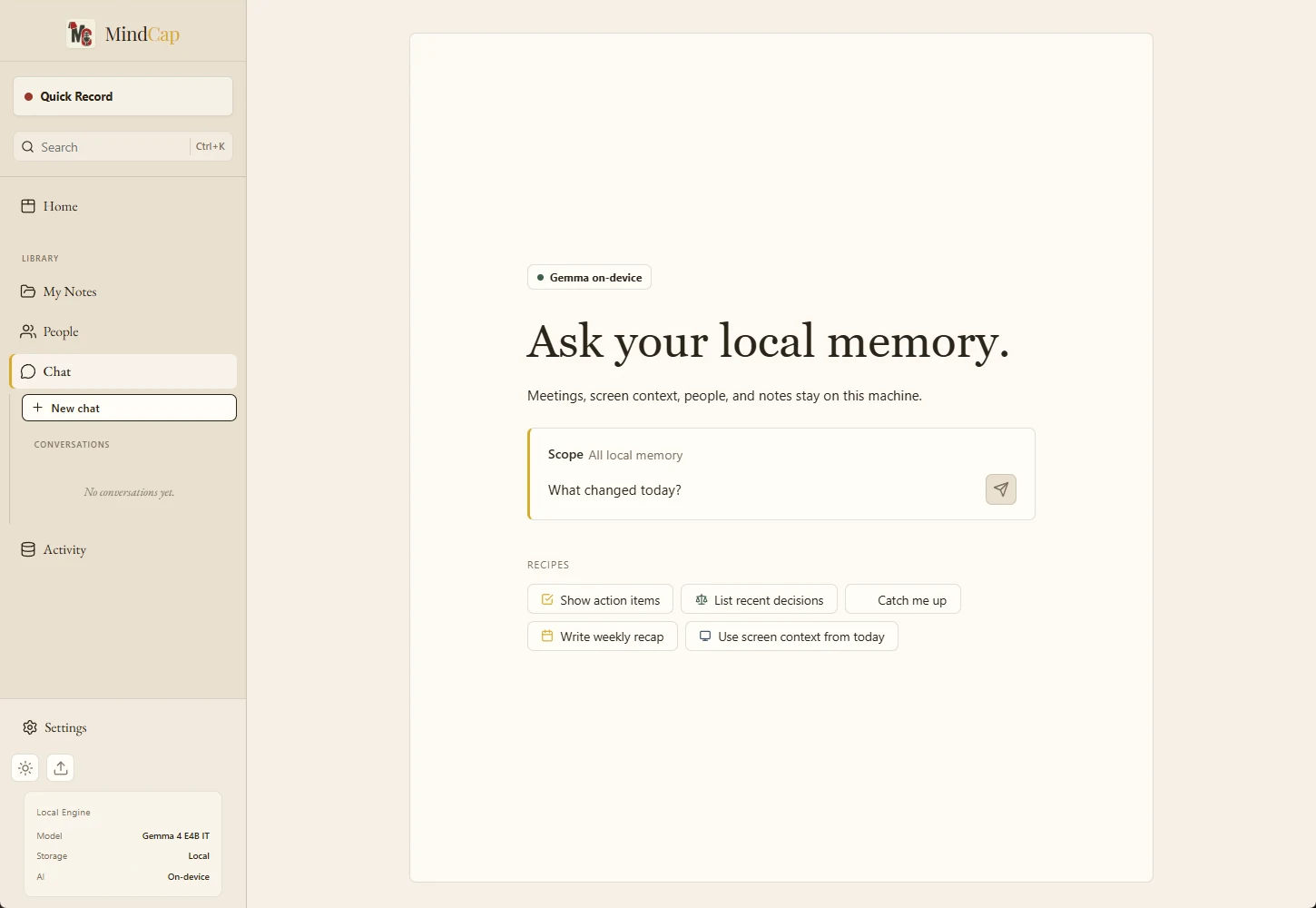Send the message with paper plane icon
The image size is (1316, 908).
click(x=1001, y=489)
